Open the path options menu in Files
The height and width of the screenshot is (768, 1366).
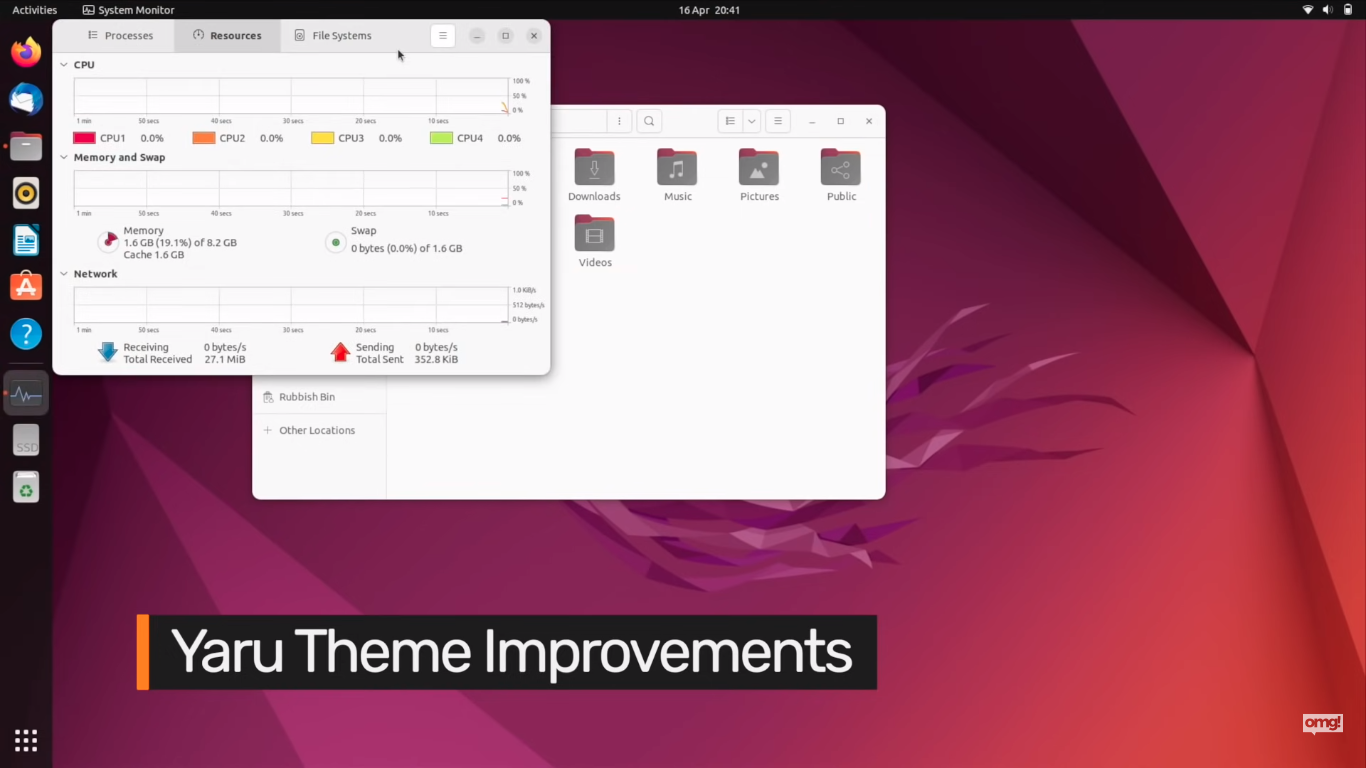coord(620,121)
